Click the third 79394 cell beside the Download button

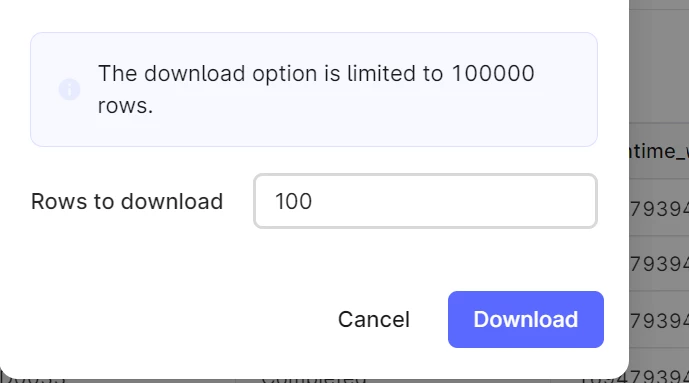(x=659, y=320)
